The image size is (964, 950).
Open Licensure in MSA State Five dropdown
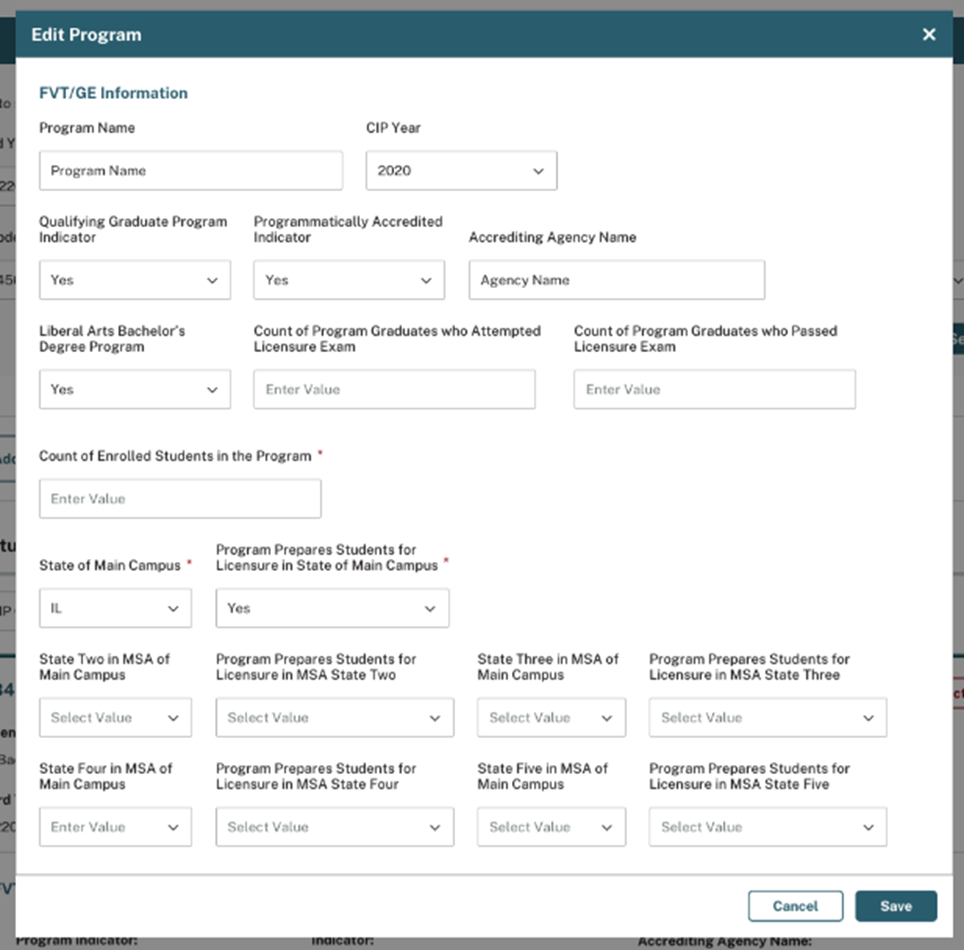(767, 827)
